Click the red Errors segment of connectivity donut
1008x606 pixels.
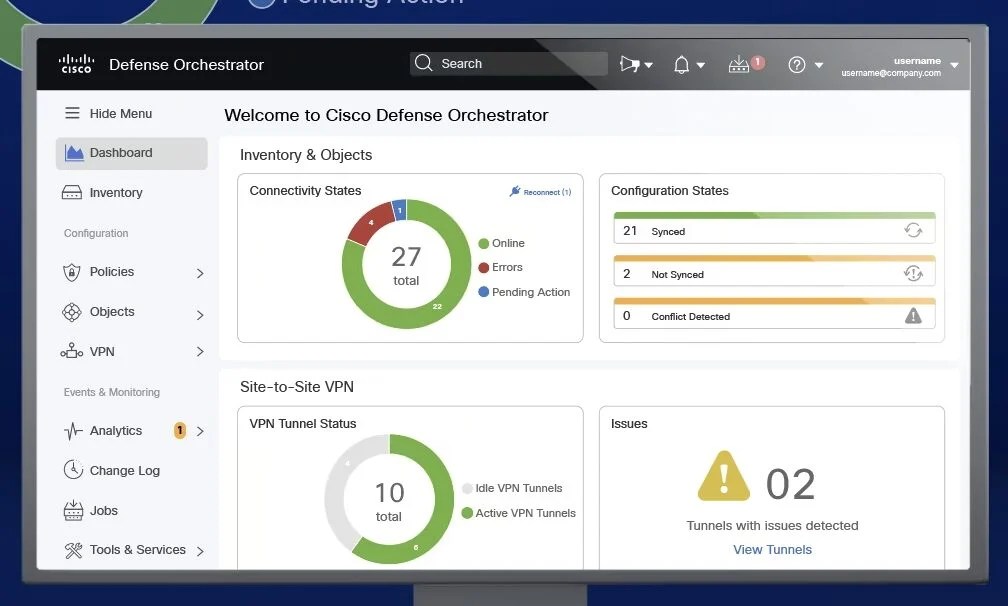(x=370, y=222)
